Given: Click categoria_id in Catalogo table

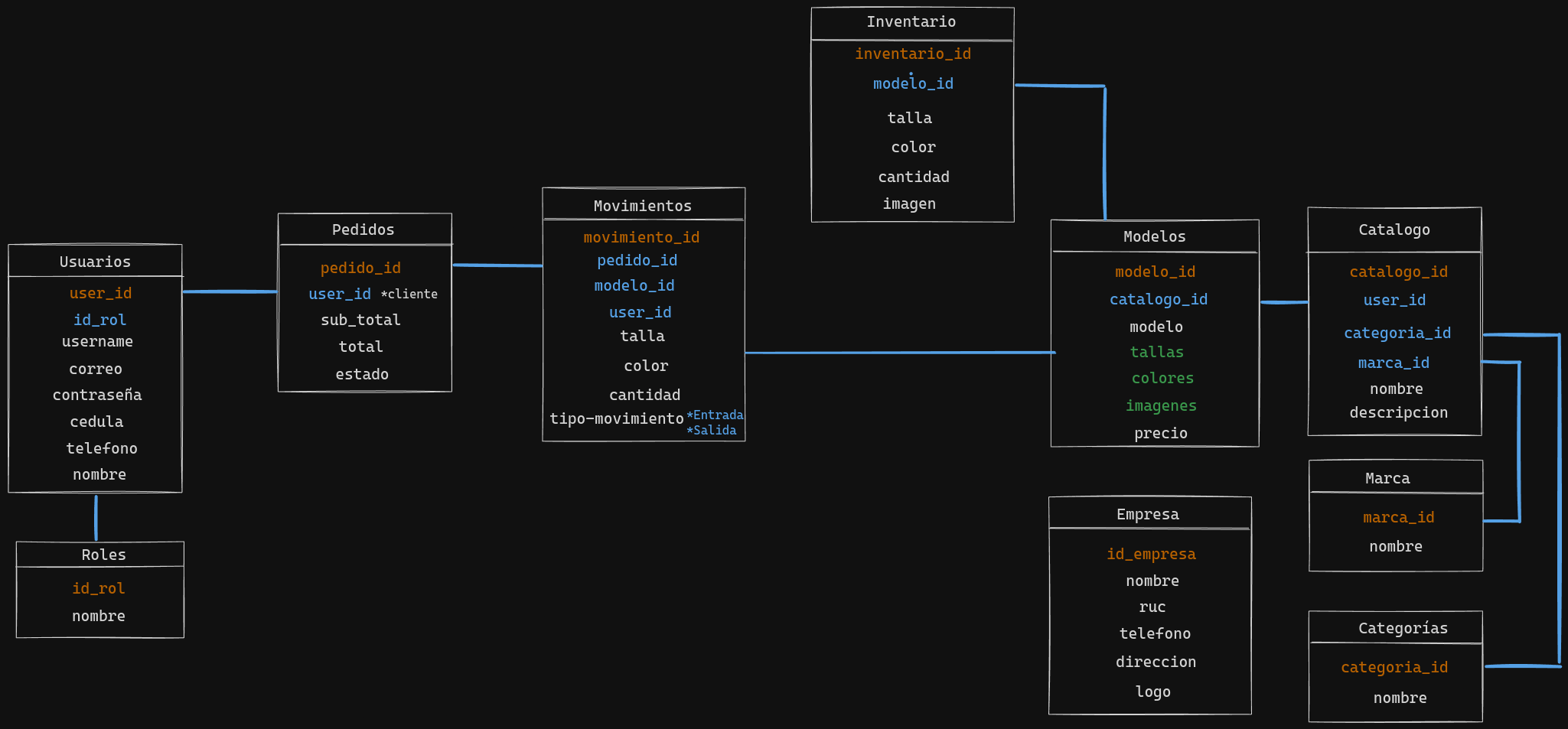Looking at the screenshot, I should pos(1397,333).
